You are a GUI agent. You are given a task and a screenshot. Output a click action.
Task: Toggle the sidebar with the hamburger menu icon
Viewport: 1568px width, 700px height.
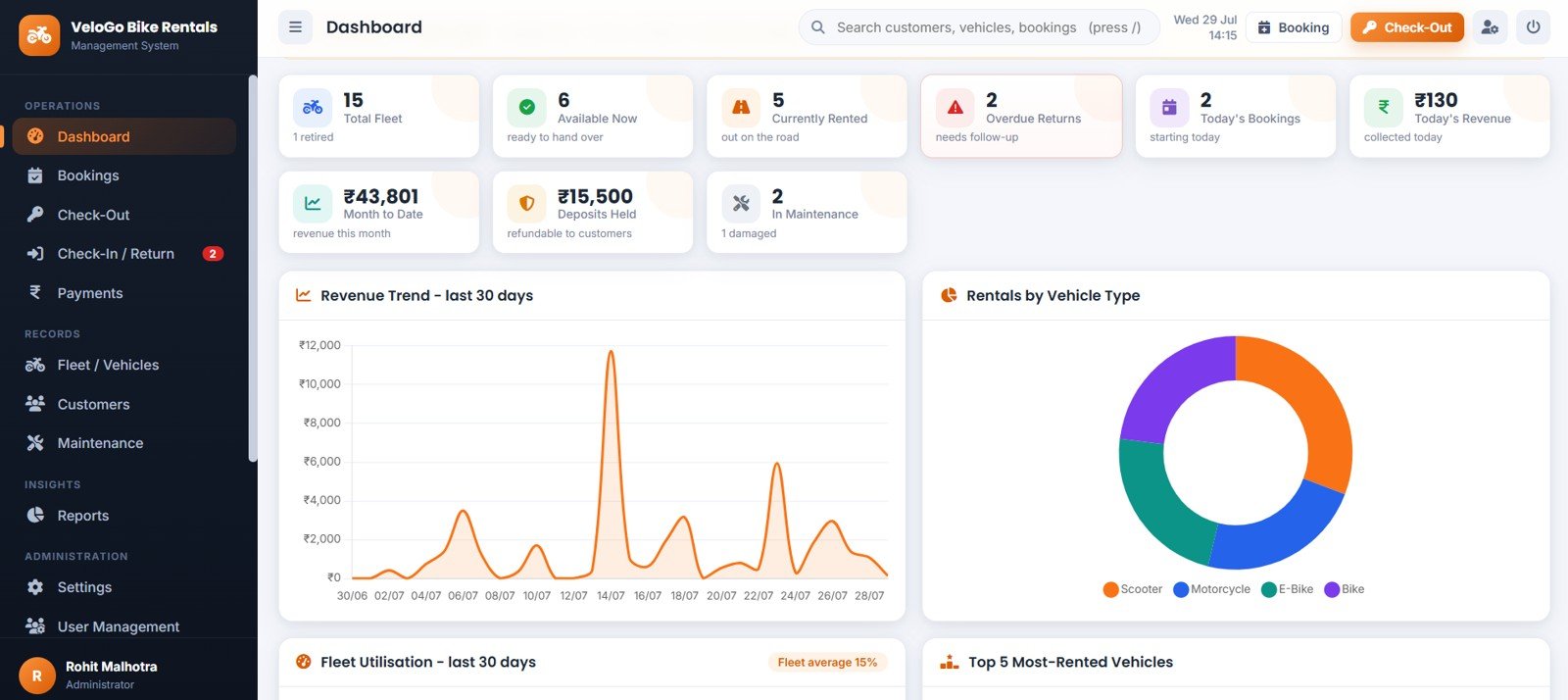coord(295,27)
